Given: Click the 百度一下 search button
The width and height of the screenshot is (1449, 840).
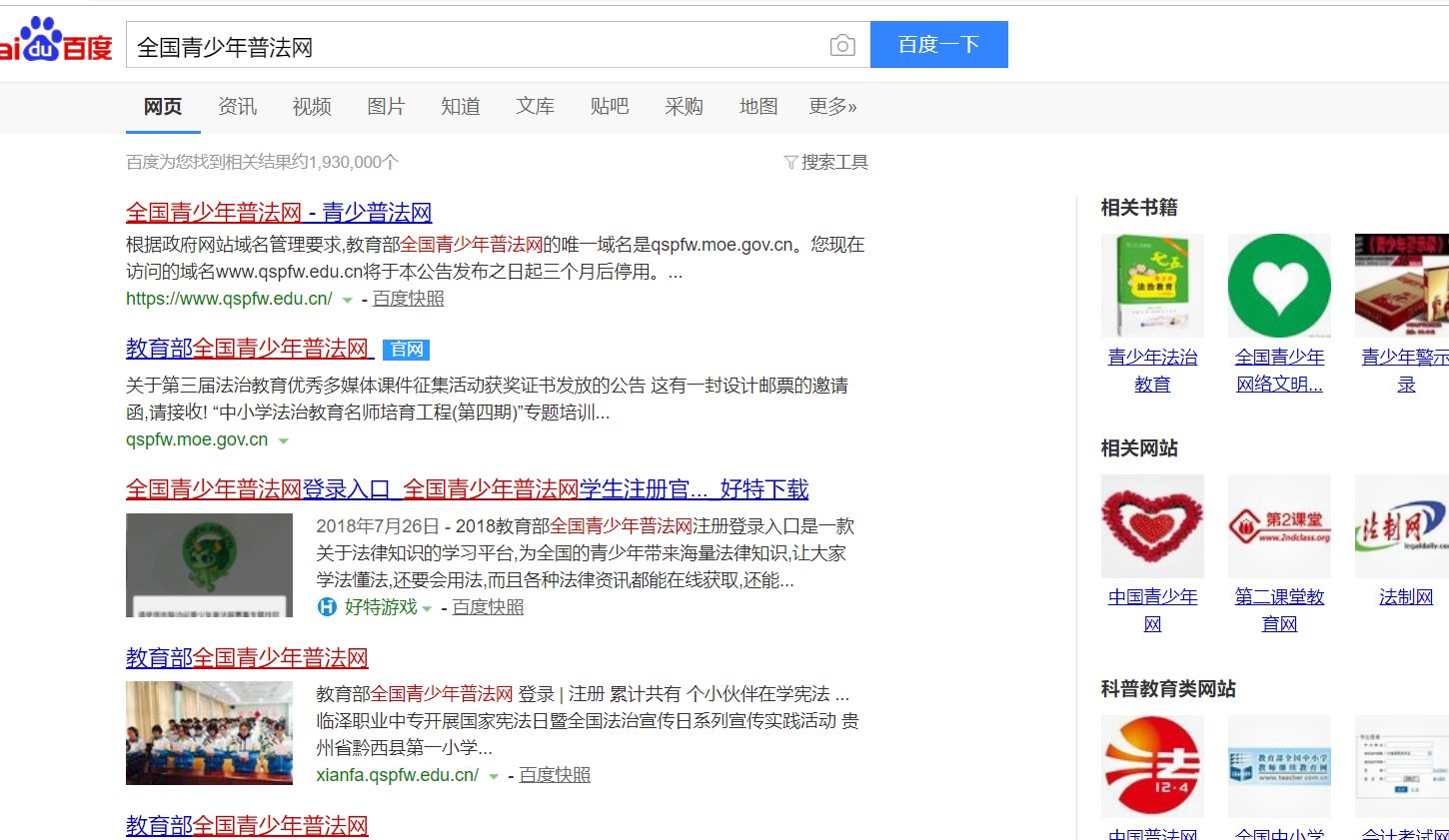Looking at the screenshot, I should click(938, 44).
